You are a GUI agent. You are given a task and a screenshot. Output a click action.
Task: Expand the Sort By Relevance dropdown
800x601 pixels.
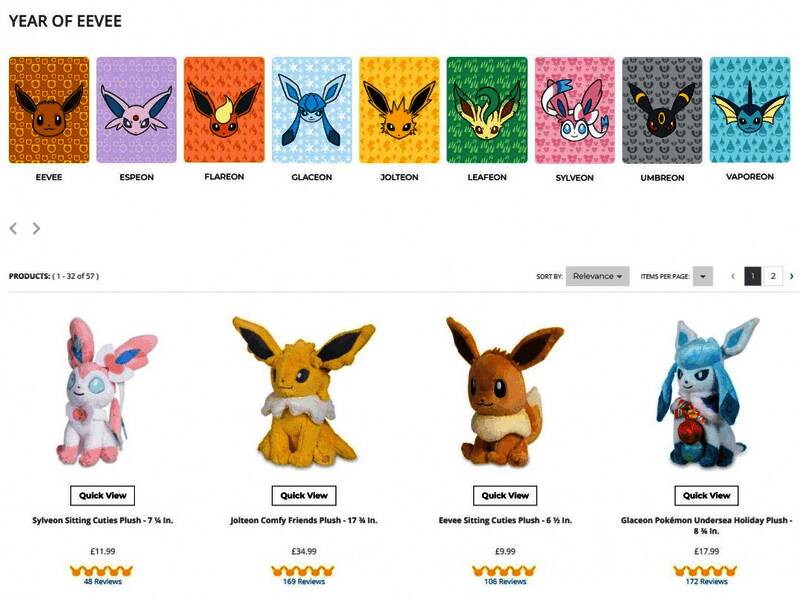pos(597,276)
